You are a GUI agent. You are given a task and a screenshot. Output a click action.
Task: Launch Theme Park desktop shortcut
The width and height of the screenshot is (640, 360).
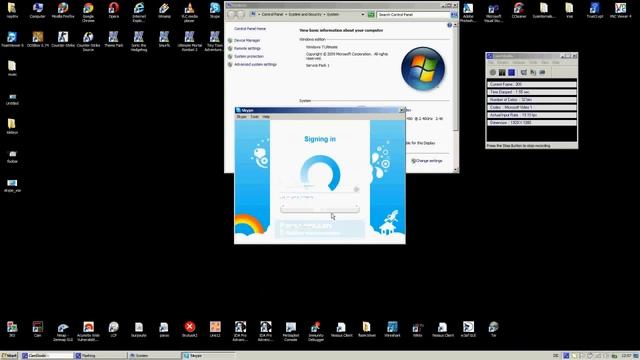113,39
